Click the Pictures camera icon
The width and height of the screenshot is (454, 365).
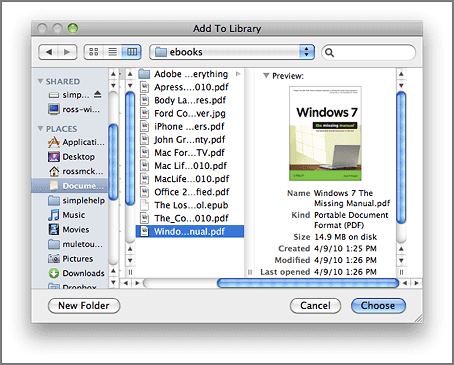pyautogui.click(x=54, y=259)
